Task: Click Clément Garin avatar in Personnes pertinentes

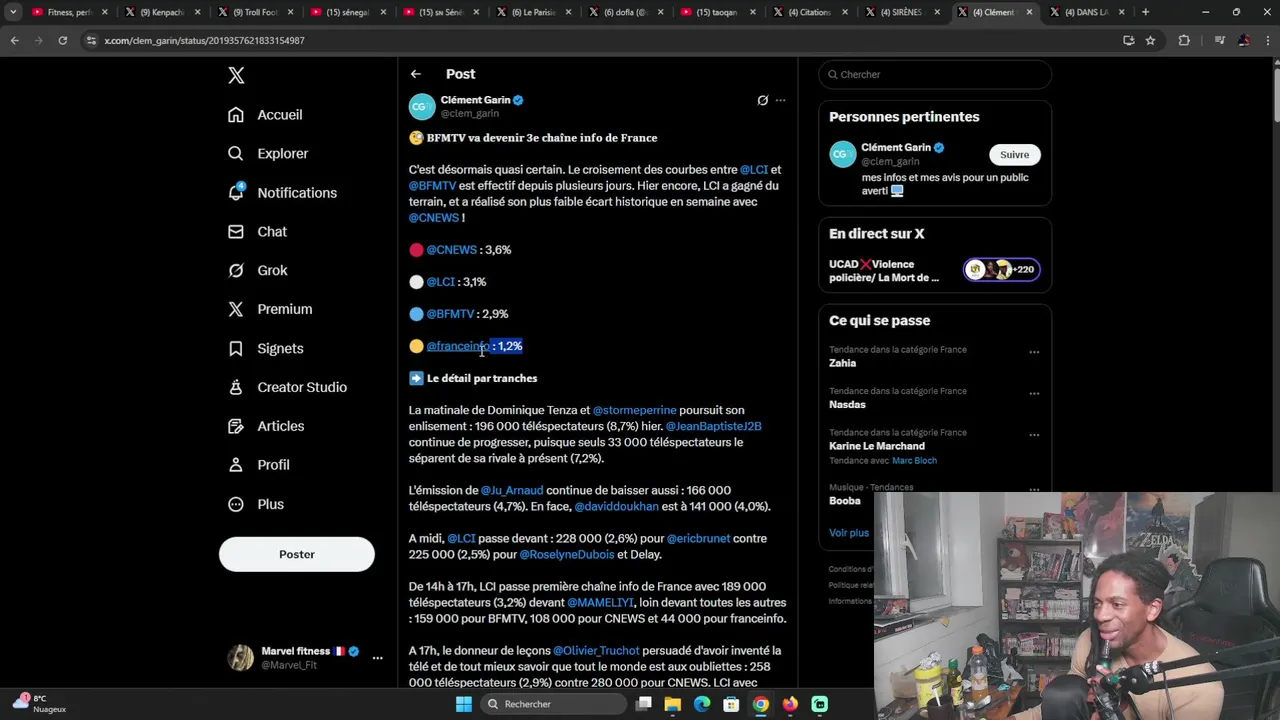Action: pos(843,154)
